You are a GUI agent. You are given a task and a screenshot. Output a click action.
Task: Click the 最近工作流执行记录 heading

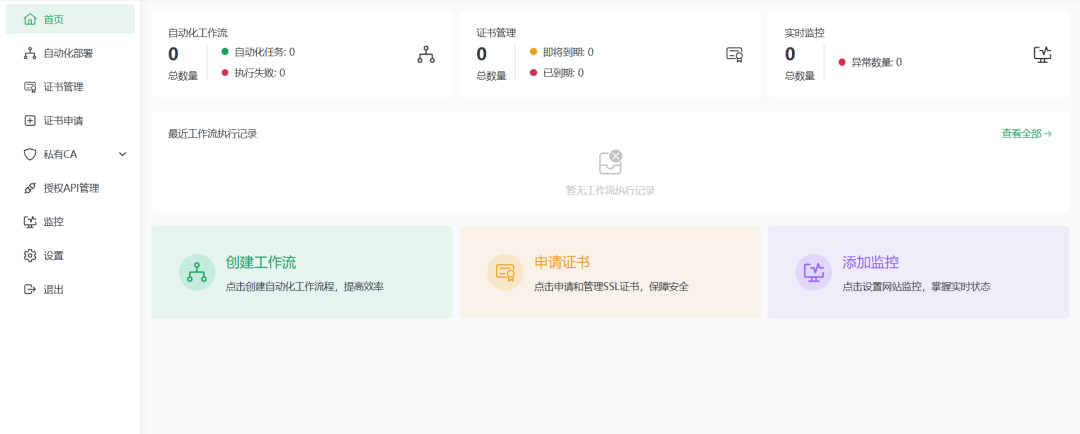click(x=213, y=134)
